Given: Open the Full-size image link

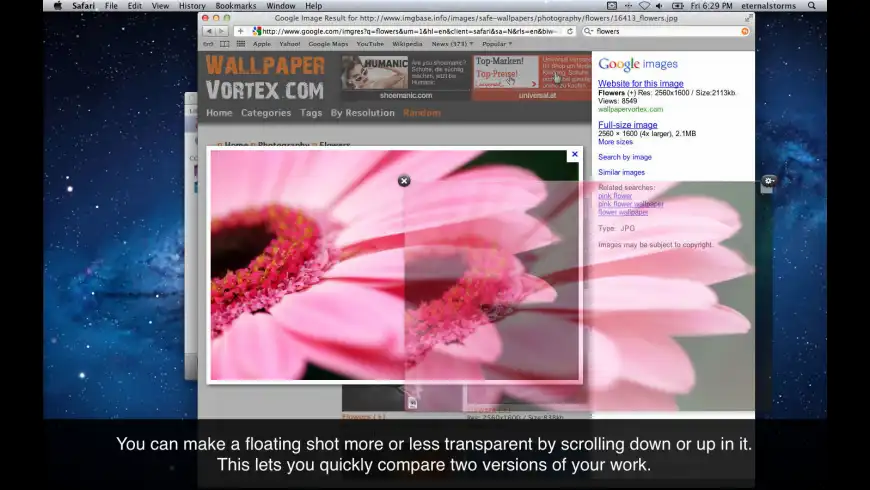Looking at the screenshot, I should [x=628, y=125].
